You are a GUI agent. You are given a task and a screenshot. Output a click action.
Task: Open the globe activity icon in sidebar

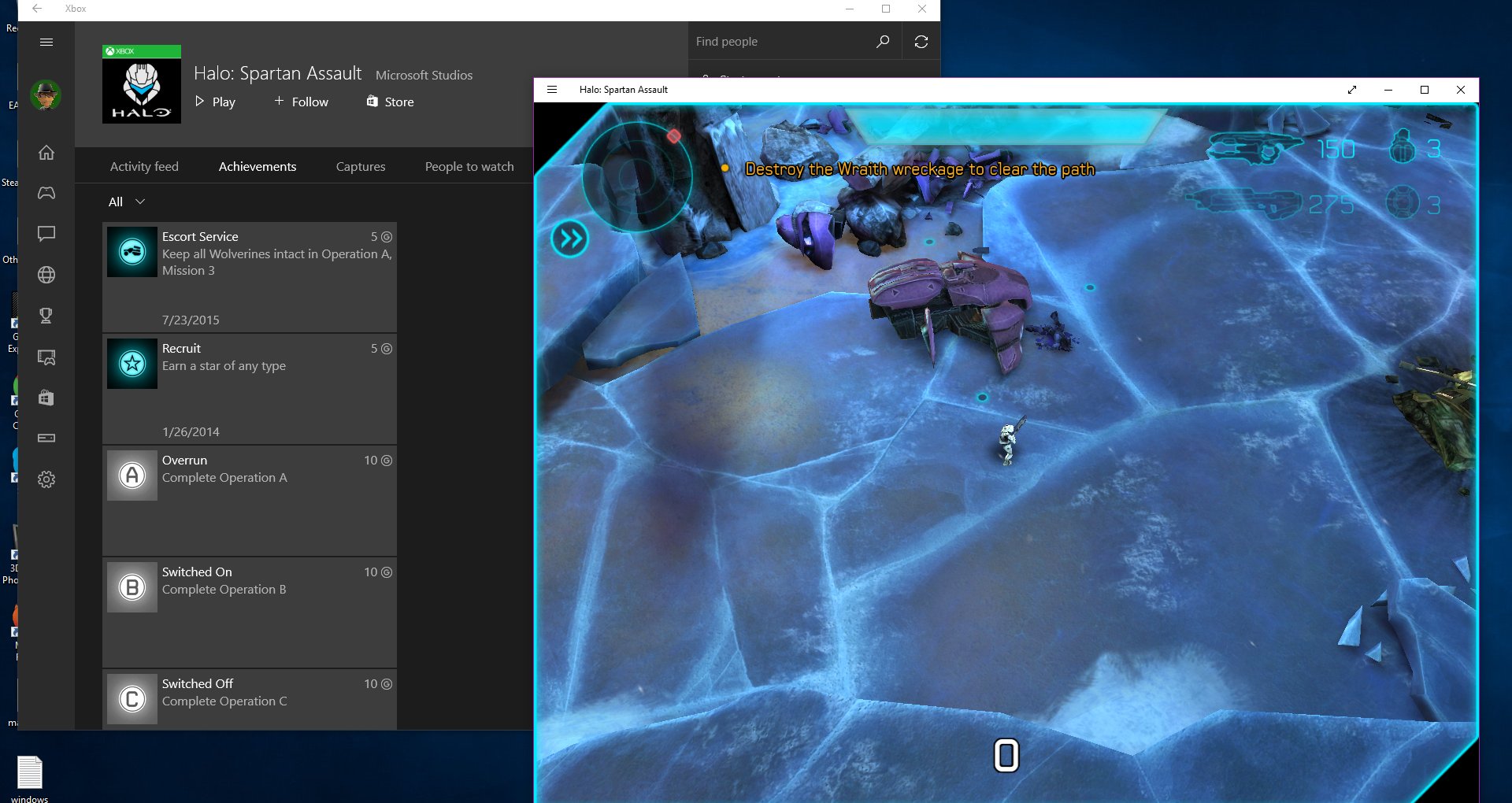click(x=46, y=275)
